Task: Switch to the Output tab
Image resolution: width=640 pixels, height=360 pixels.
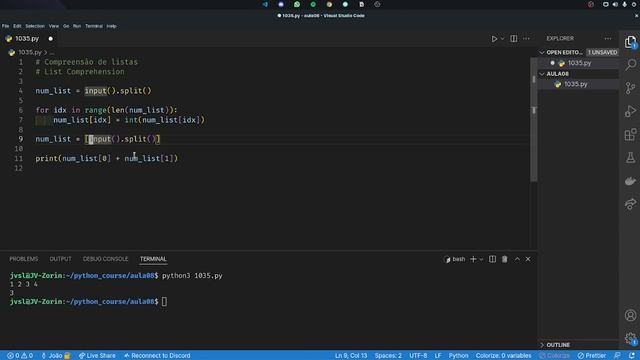Action: coord(60,259)
